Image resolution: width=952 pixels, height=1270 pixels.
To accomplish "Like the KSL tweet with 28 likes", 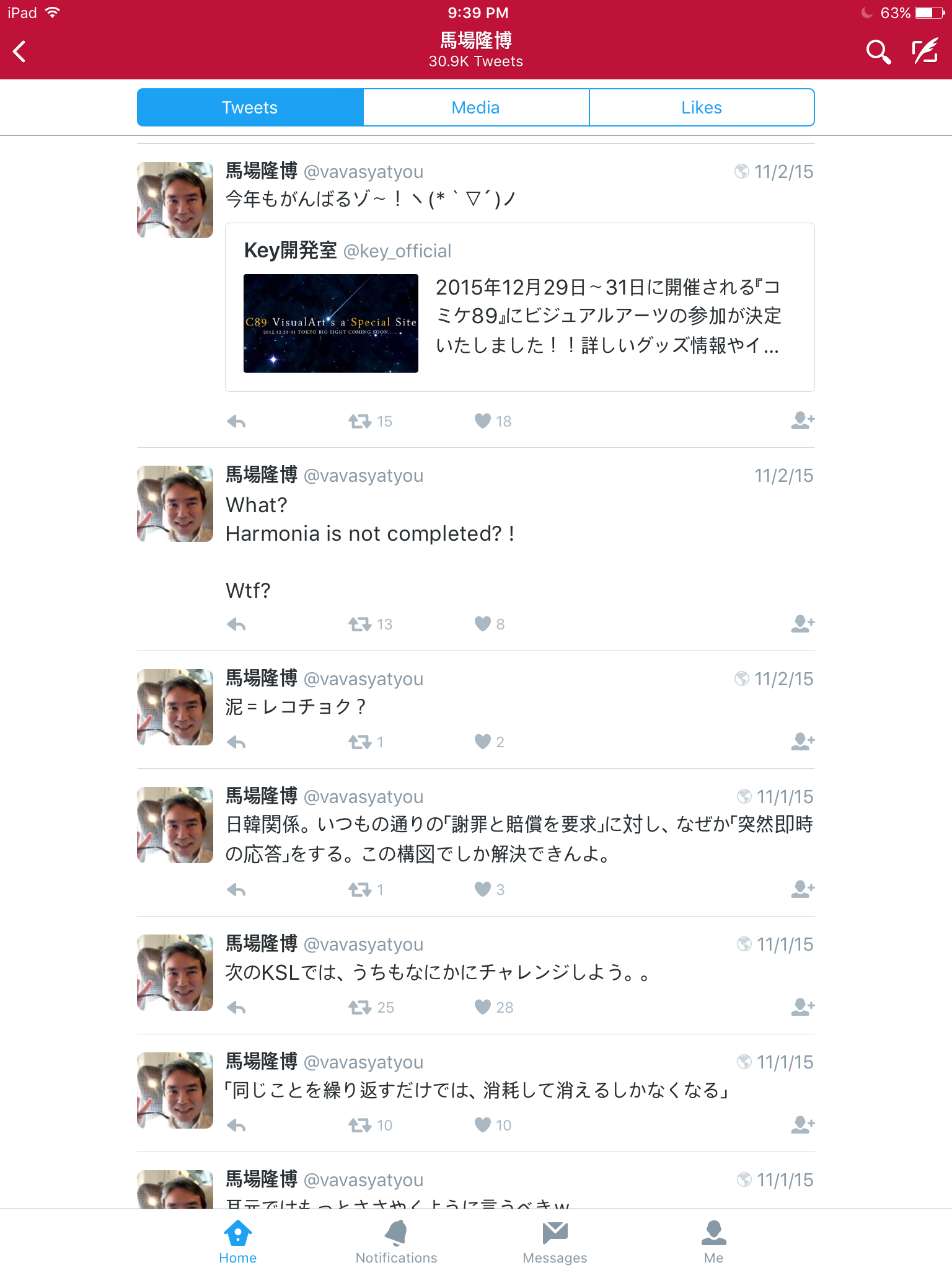I will (483, 1007).
